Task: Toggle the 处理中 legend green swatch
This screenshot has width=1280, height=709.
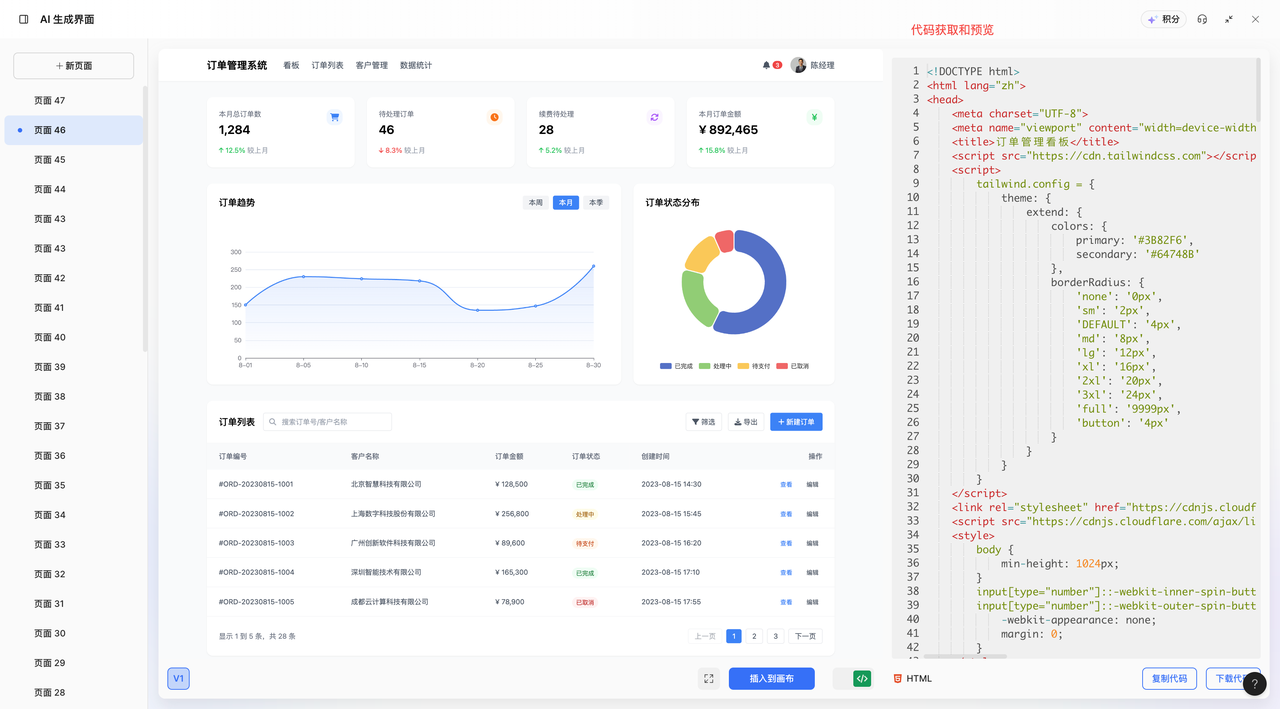Action: click(x=704, y=366)
